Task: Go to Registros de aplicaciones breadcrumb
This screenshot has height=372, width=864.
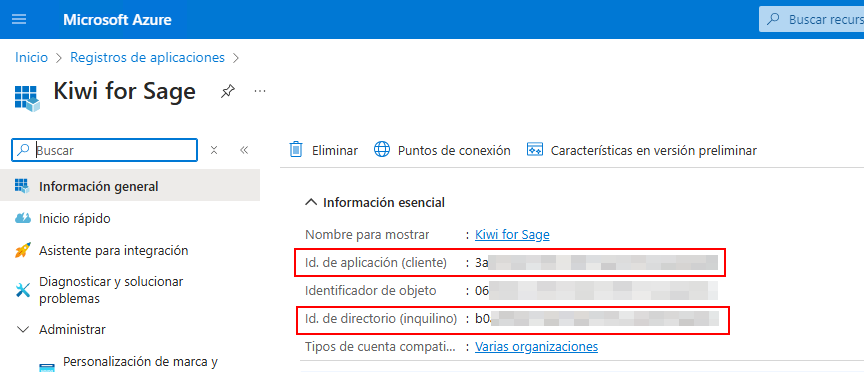Action: tap(148, 57)
